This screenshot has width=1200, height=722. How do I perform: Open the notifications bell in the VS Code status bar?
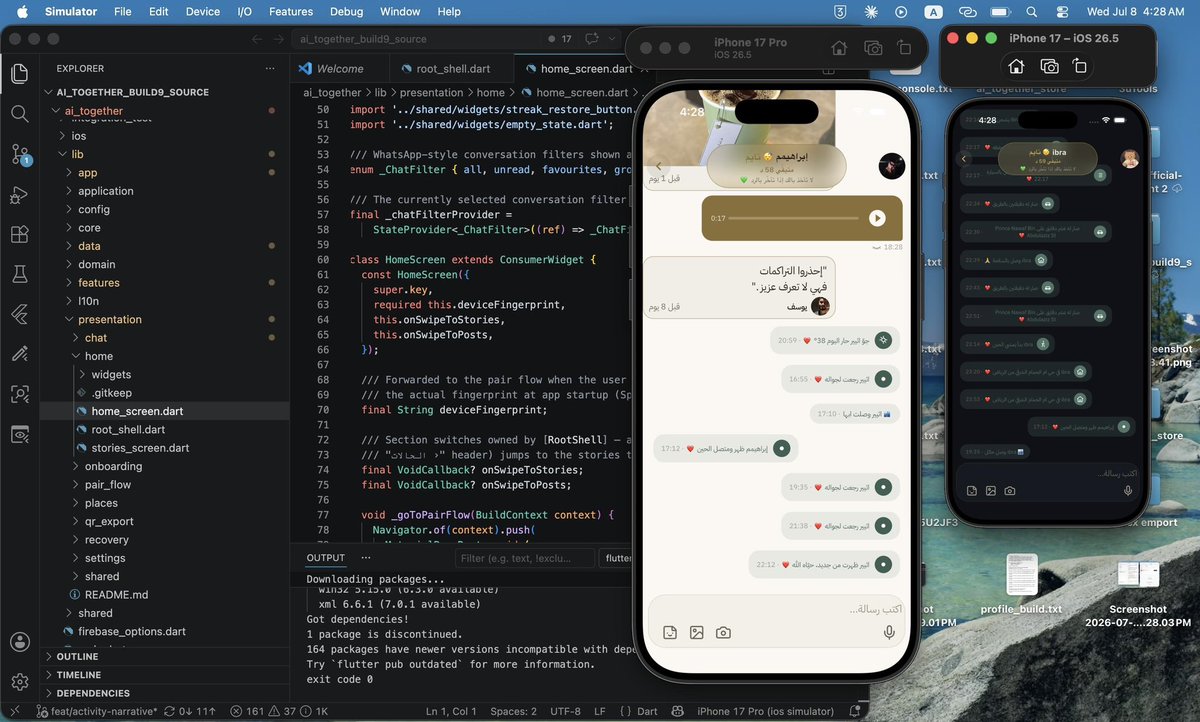pyautogui.click(x=855, y=711)
